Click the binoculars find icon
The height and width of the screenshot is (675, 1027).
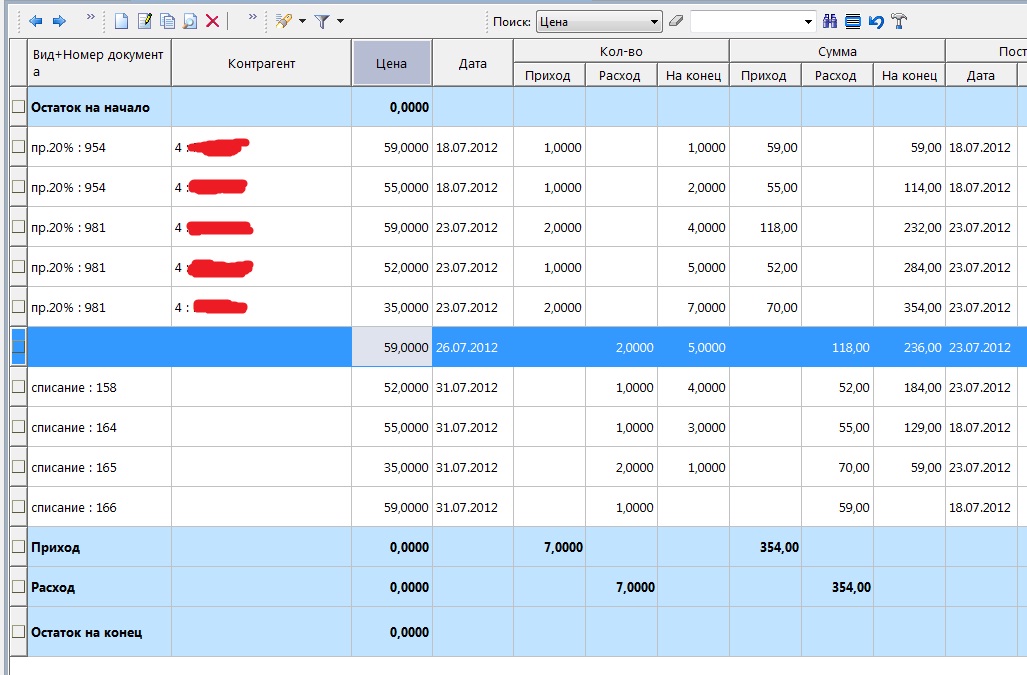[x=830, y=22]
